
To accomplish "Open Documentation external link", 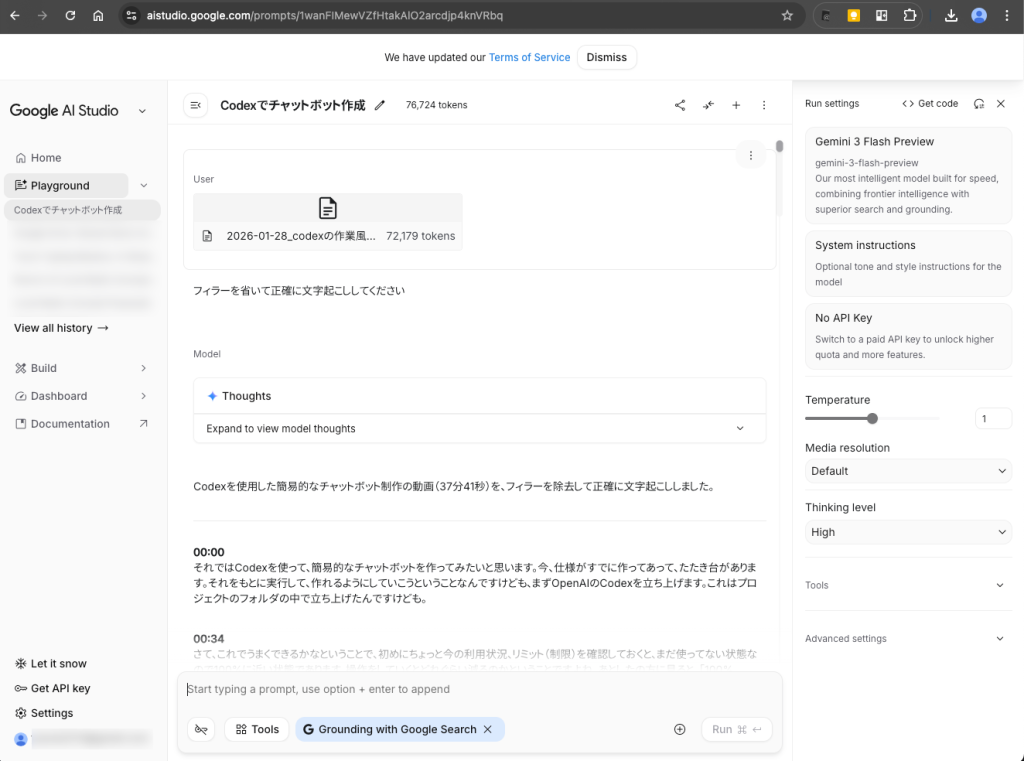I will click(x=81, y=423).
